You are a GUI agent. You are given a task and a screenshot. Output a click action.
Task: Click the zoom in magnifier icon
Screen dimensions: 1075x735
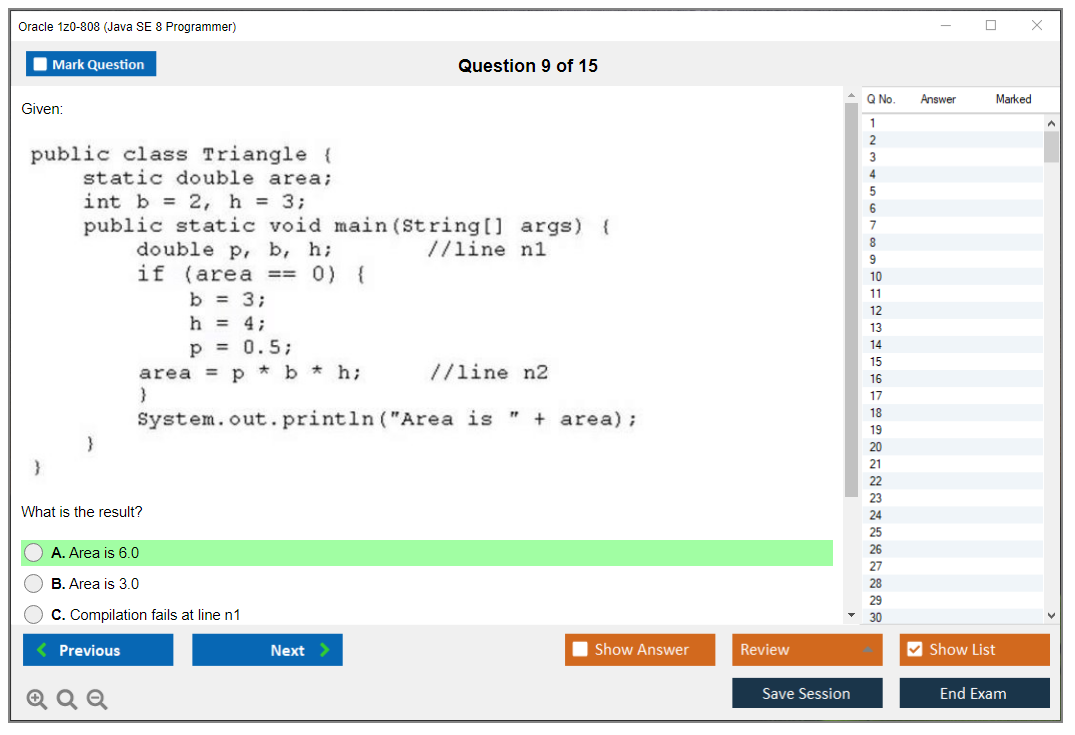coord(37,700)
